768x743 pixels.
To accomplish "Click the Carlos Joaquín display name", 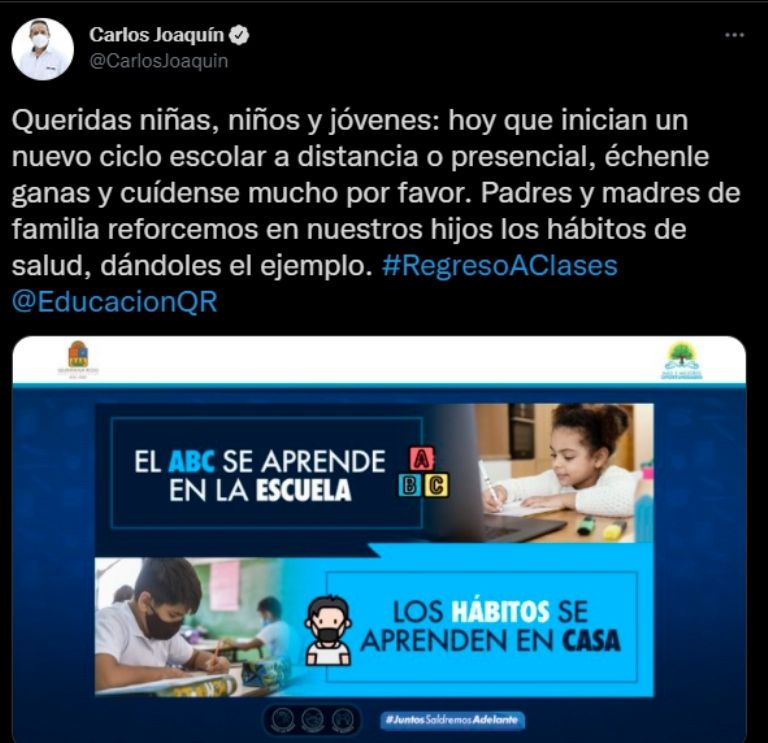I will 157,35.
